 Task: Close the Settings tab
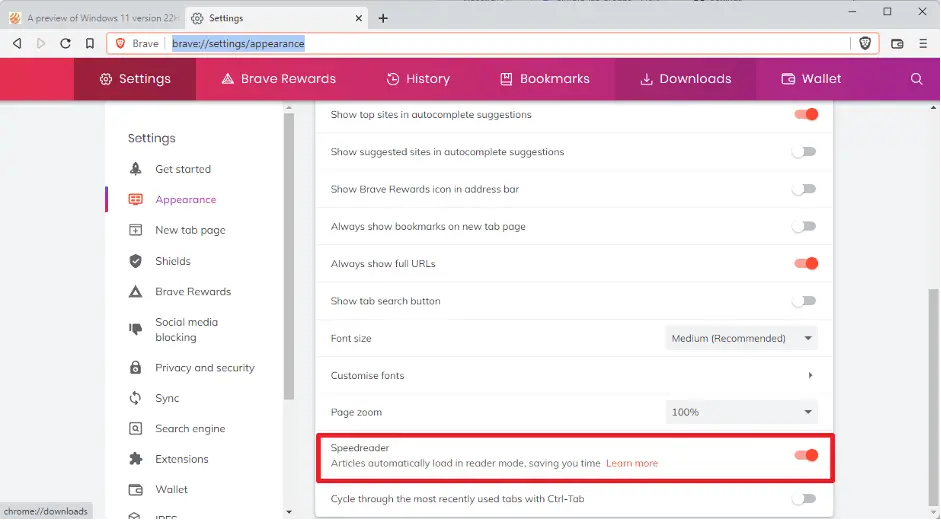click(358, 18)
